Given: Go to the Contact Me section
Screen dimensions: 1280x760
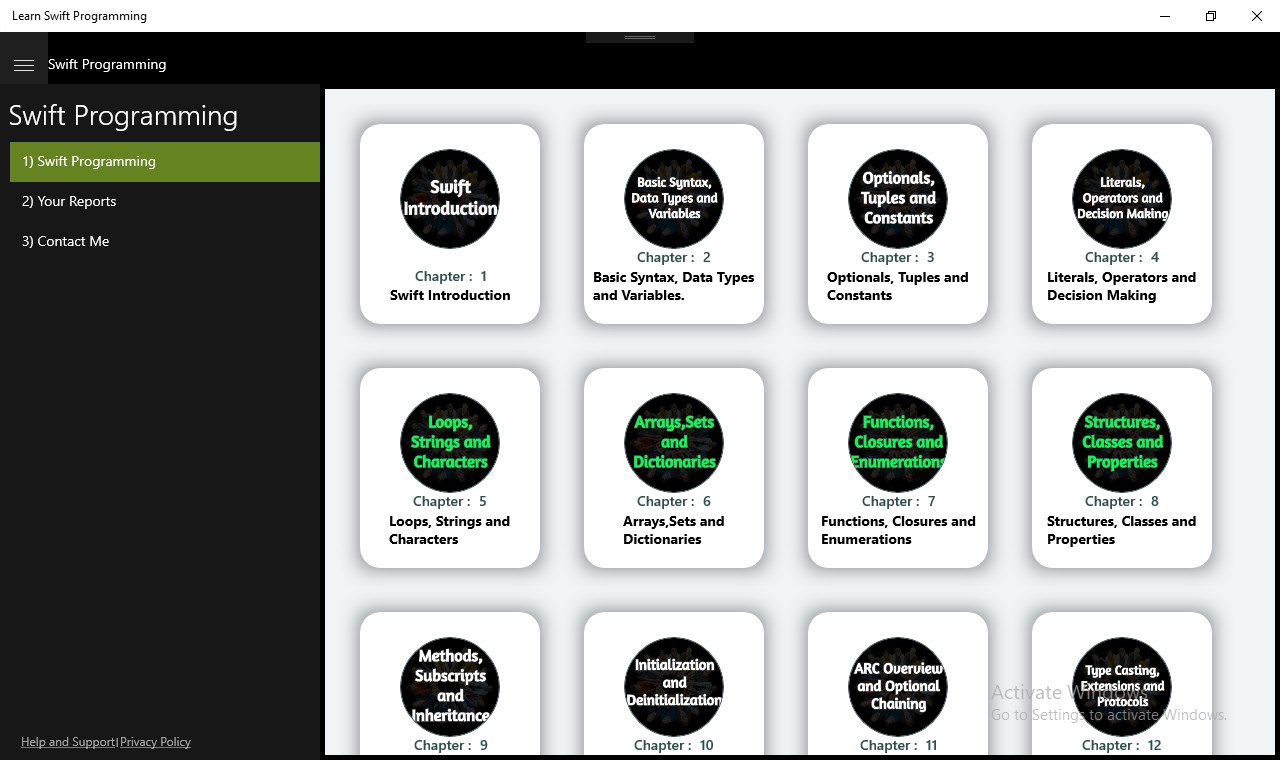Looking at the screenshot, I should [x=165, y=242].
